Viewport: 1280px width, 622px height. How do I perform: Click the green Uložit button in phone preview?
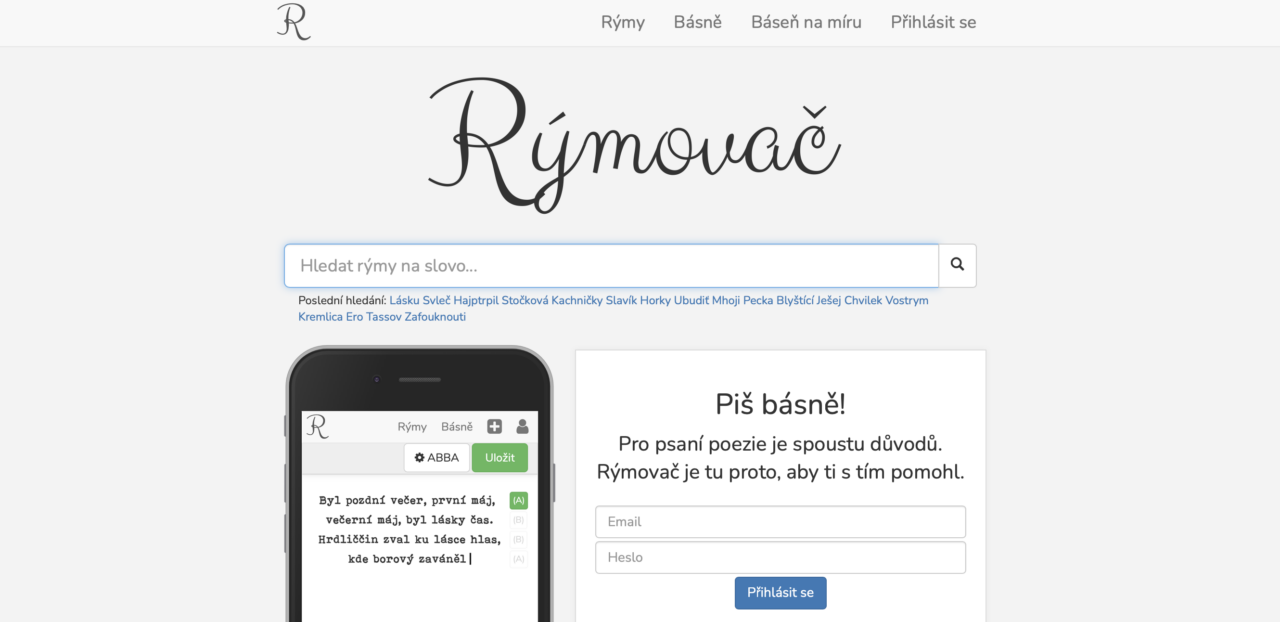pyautogui.click(x=499, y=457)
